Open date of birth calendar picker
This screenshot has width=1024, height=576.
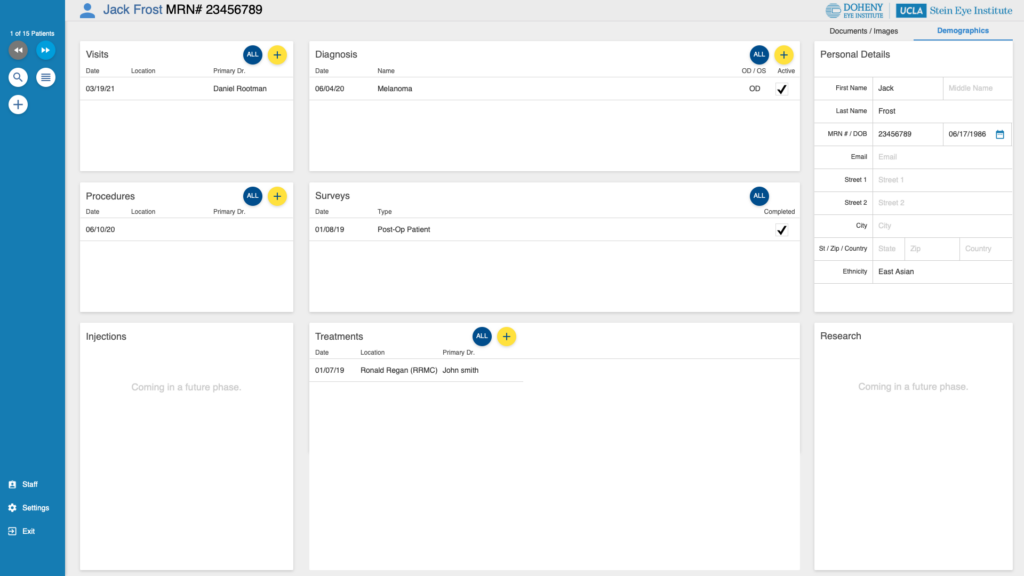(x=1000, y=134)
